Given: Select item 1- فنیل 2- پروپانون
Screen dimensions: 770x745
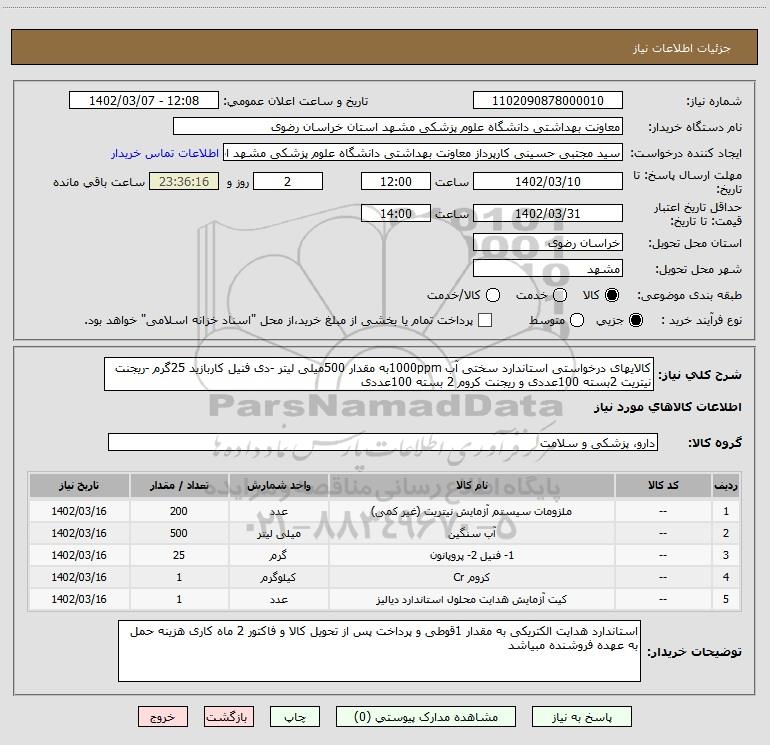Looking at the screenshot, I should coord(471,555).
